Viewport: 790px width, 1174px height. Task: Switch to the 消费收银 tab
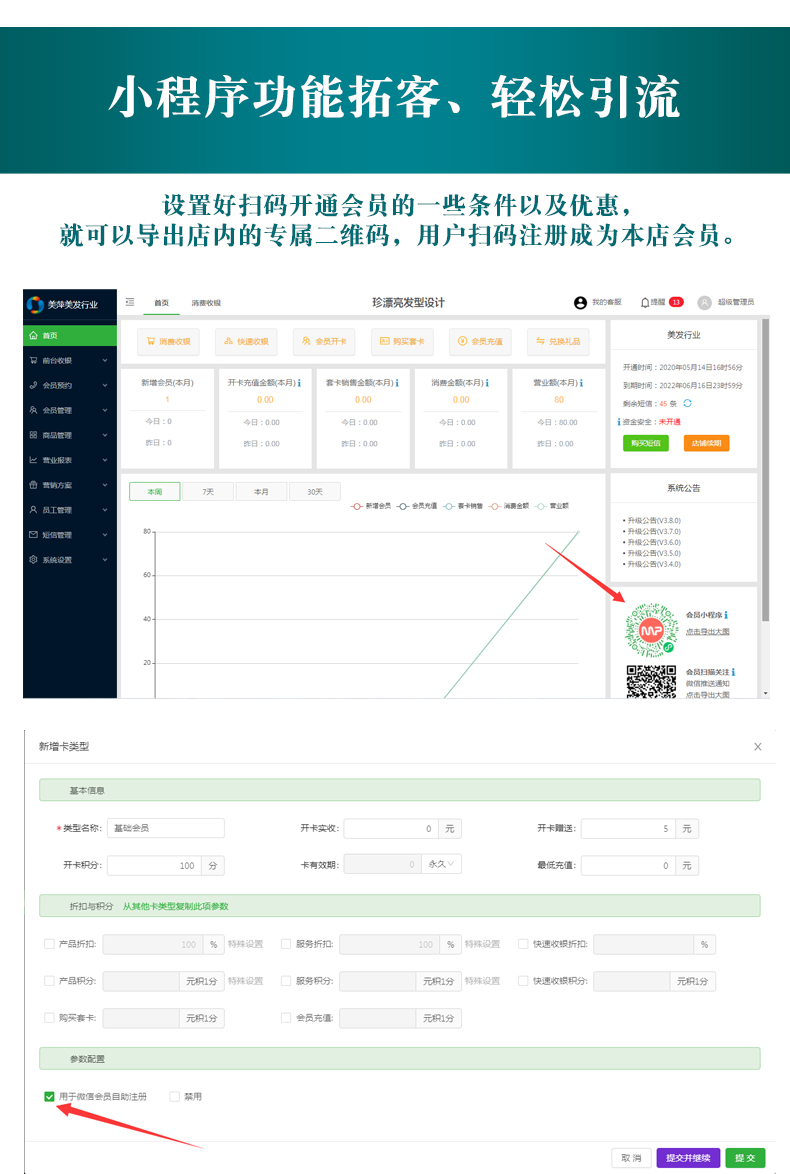pos(206,303)
